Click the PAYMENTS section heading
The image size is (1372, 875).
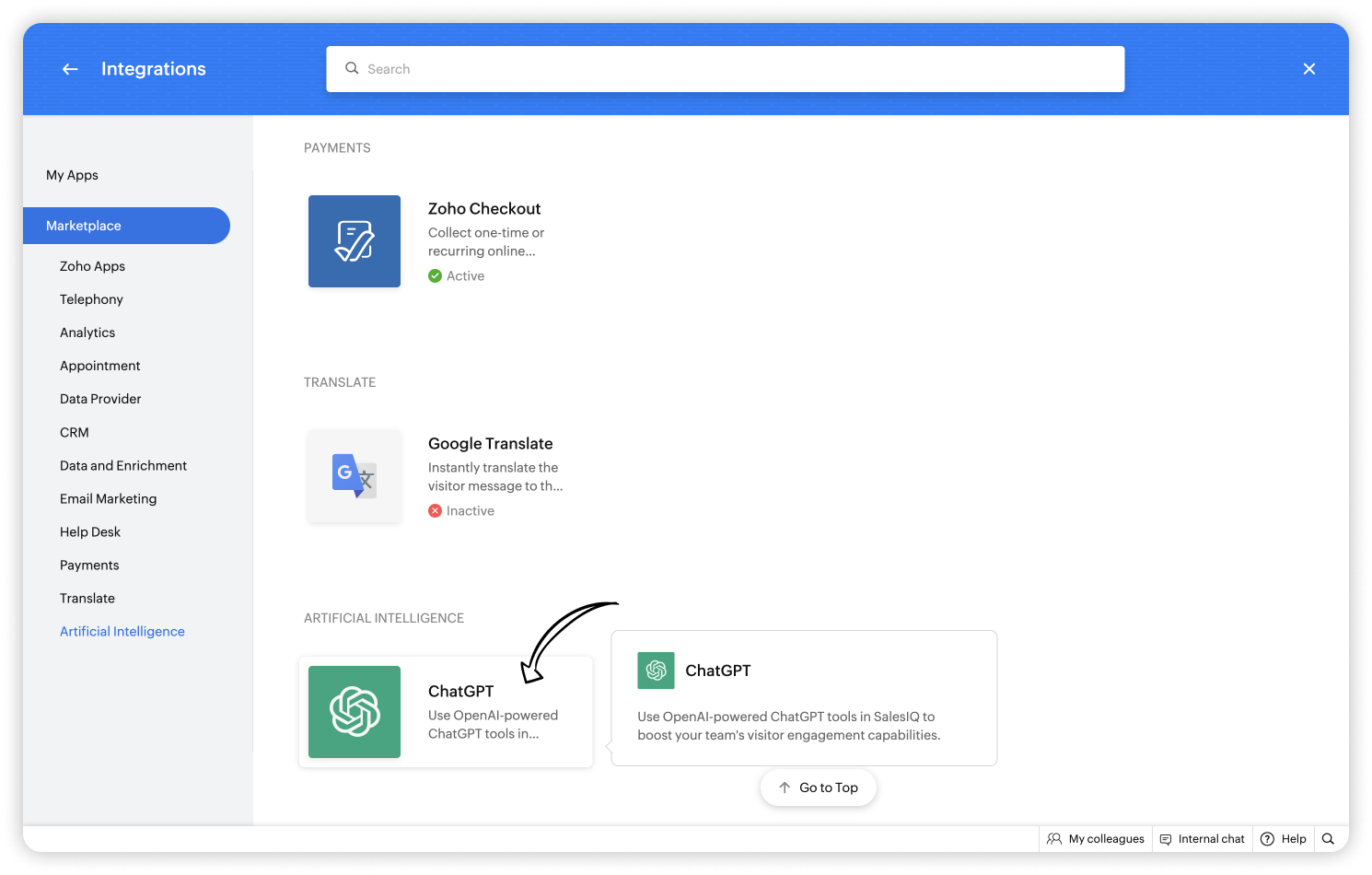point(337,147)
